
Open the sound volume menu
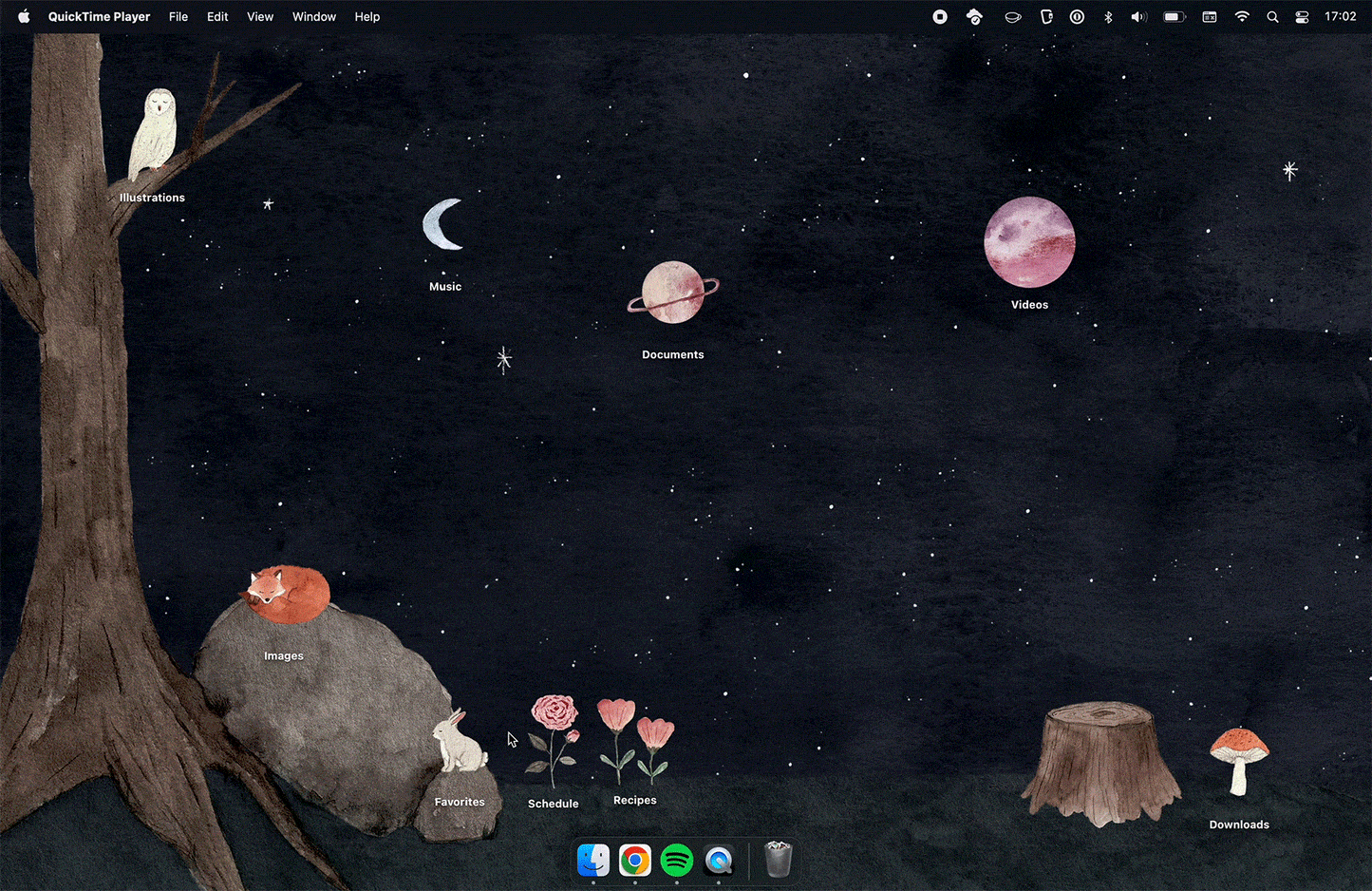click(x=1139, y=16)
